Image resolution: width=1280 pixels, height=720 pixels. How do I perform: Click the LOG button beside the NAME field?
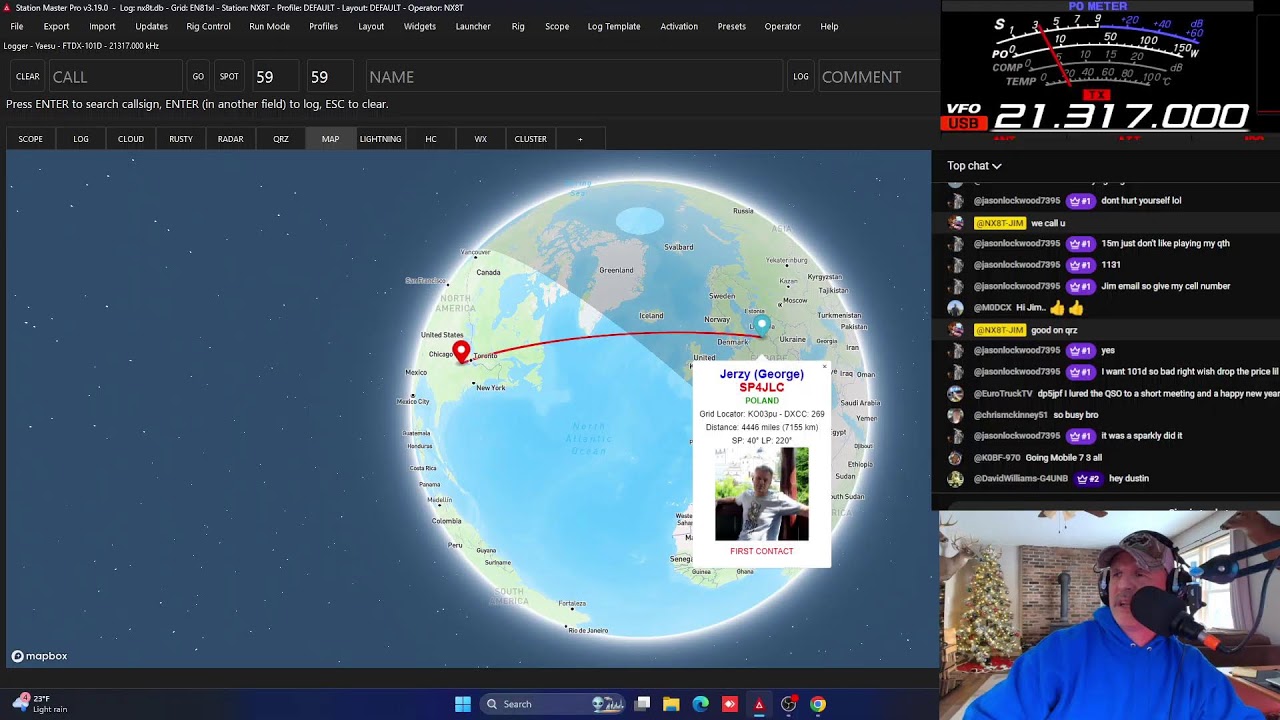tap(801, 77)
